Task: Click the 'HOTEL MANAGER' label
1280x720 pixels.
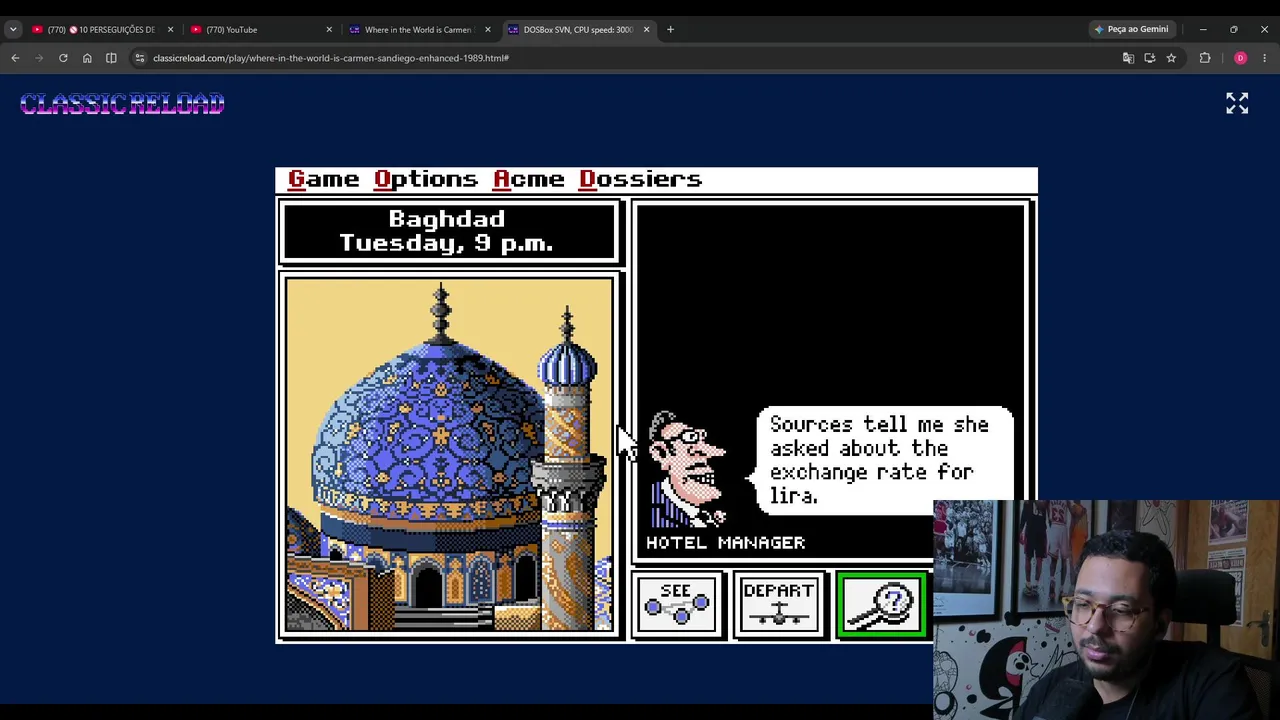Action: pyautogui.click(x=725, y=542)
